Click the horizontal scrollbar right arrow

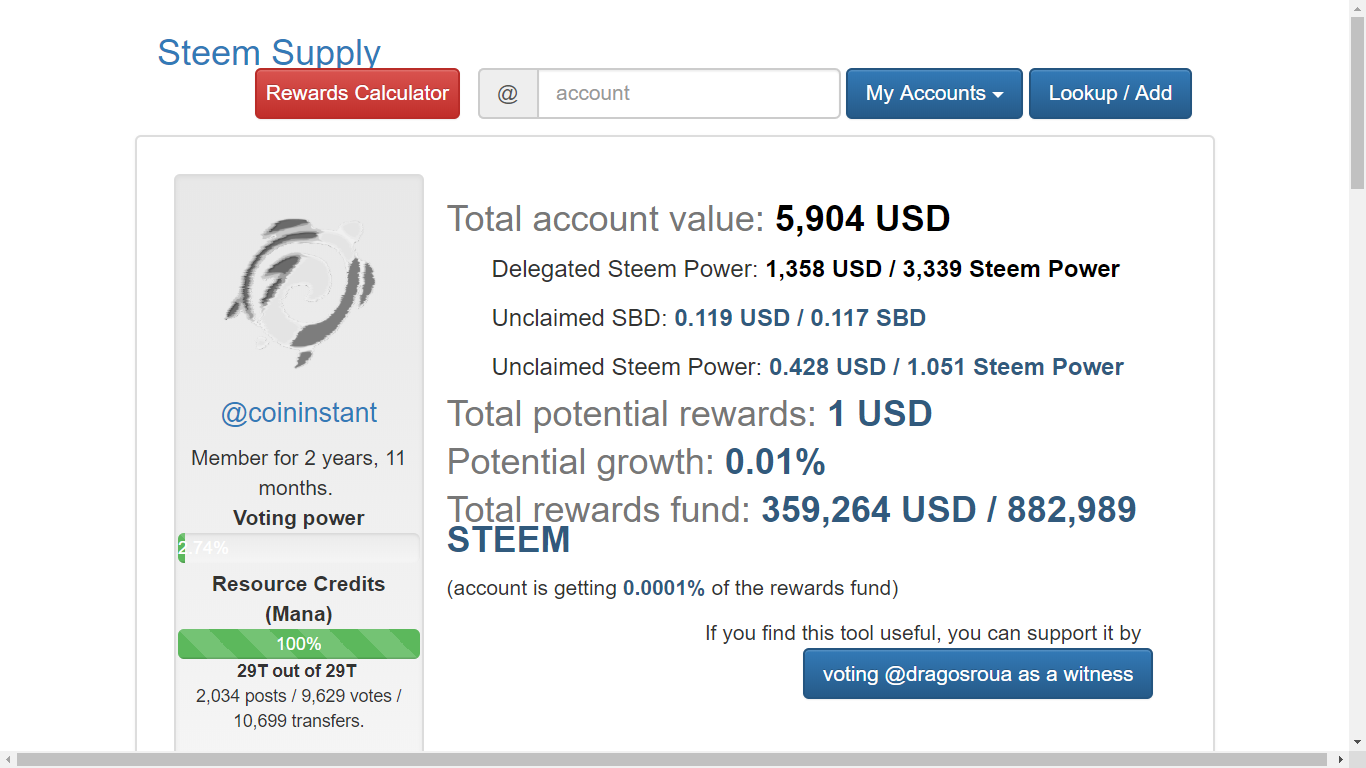1340,760
